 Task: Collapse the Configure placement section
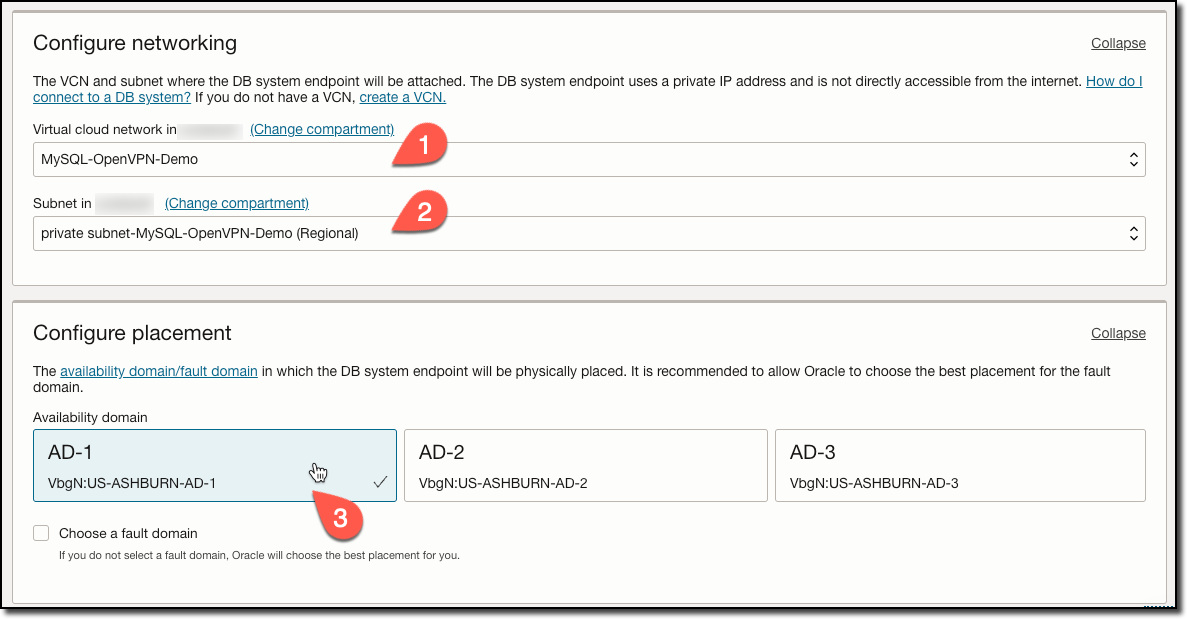point(1117,333)
